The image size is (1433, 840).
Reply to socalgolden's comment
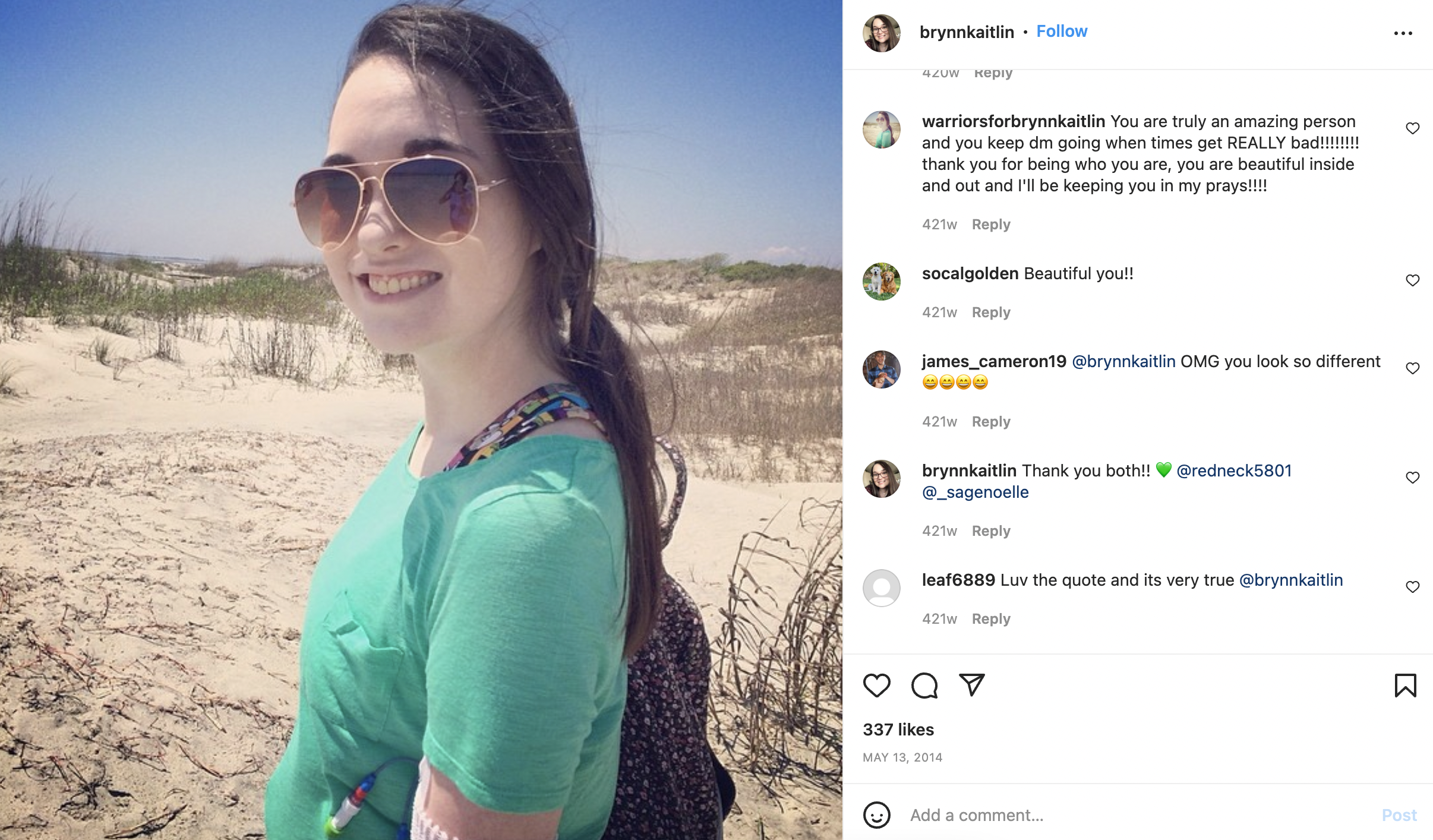tap(991, 312)
